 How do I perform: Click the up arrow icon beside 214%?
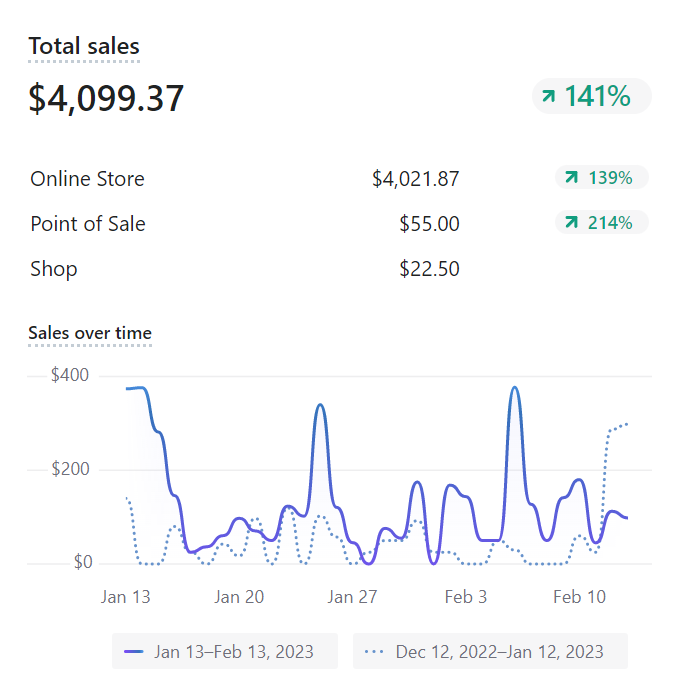point(571,223)
